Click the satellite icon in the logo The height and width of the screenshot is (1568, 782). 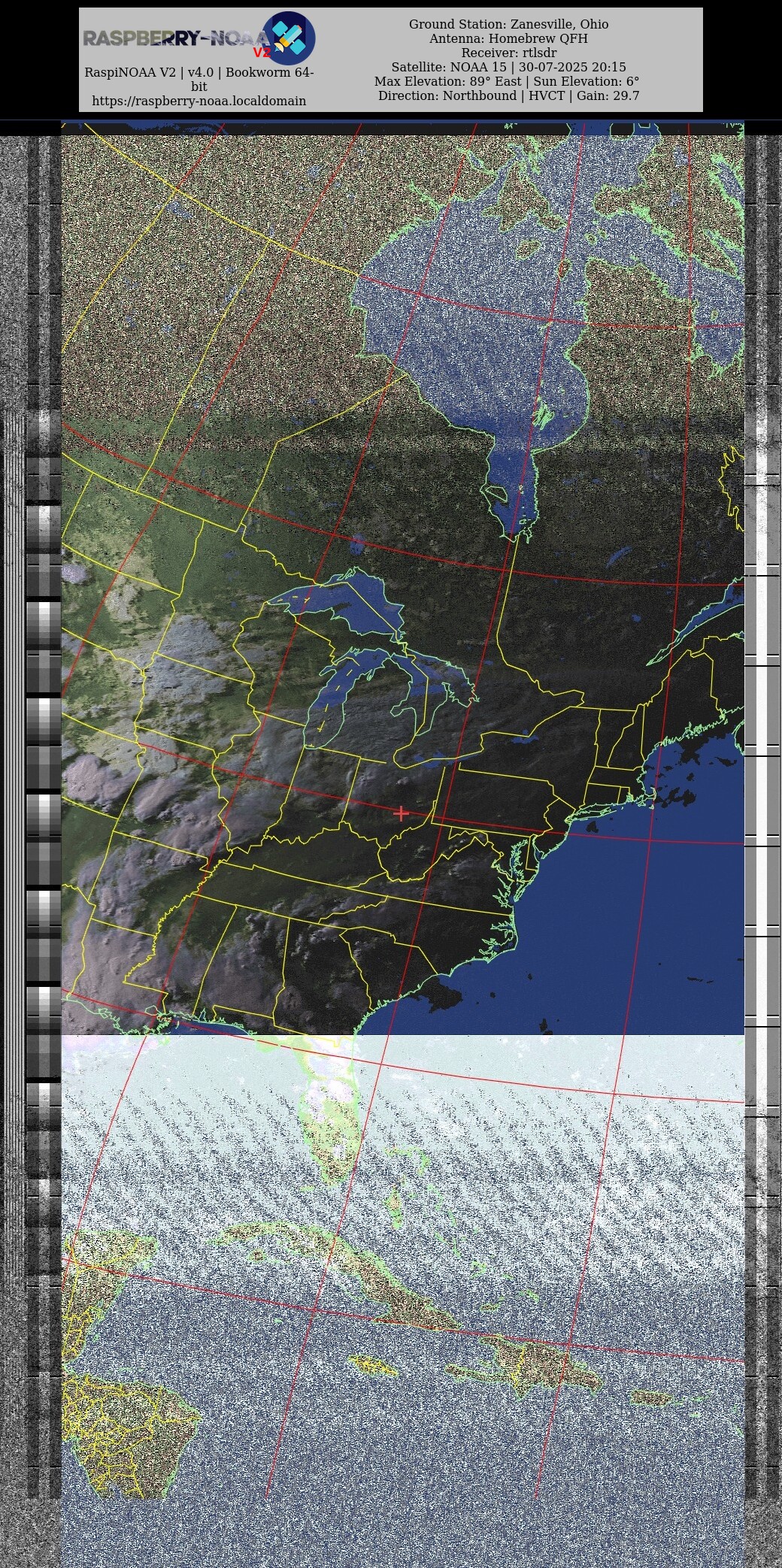[x=289, y=38]
